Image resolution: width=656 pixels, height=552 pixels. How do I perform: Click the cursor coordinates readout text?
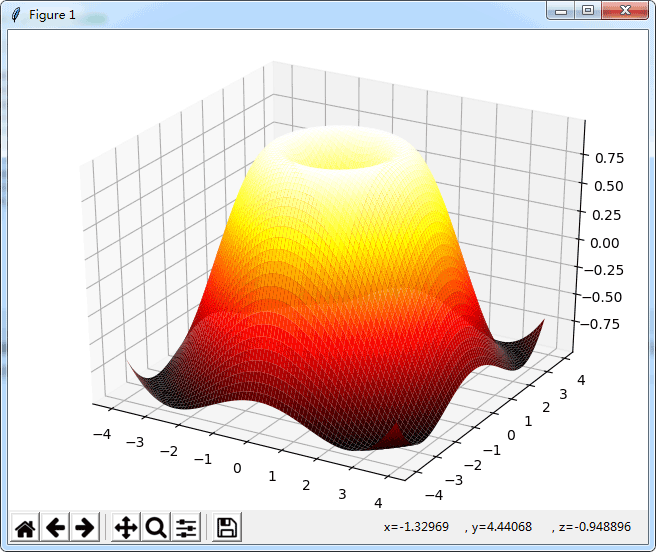507,526
